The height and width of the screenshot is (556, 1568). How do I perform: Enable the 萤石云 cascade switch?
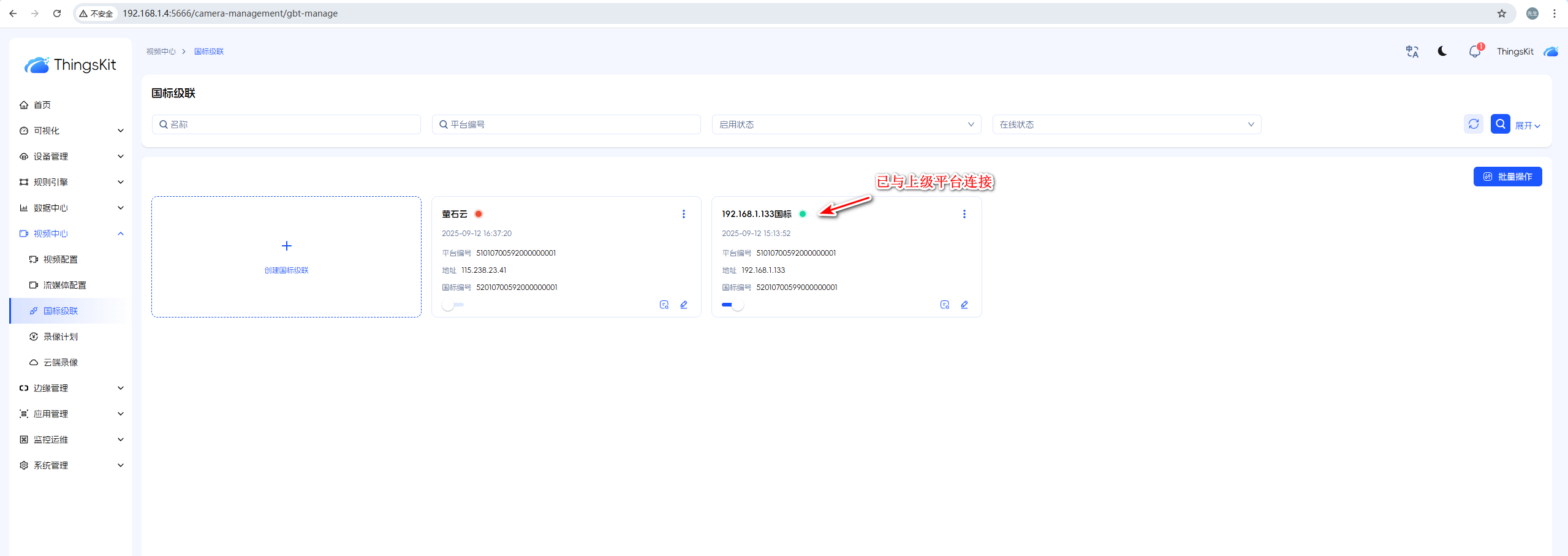click(453, 305)
